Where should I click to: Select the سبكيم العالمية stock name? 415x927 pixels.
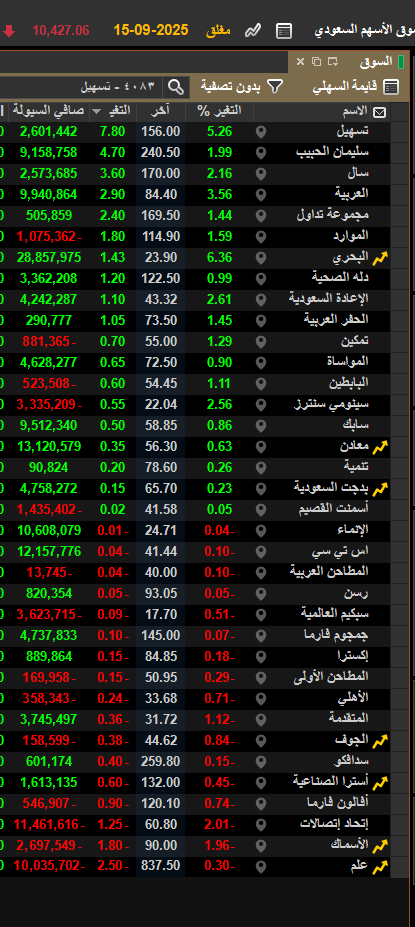(x=335, y=614)
